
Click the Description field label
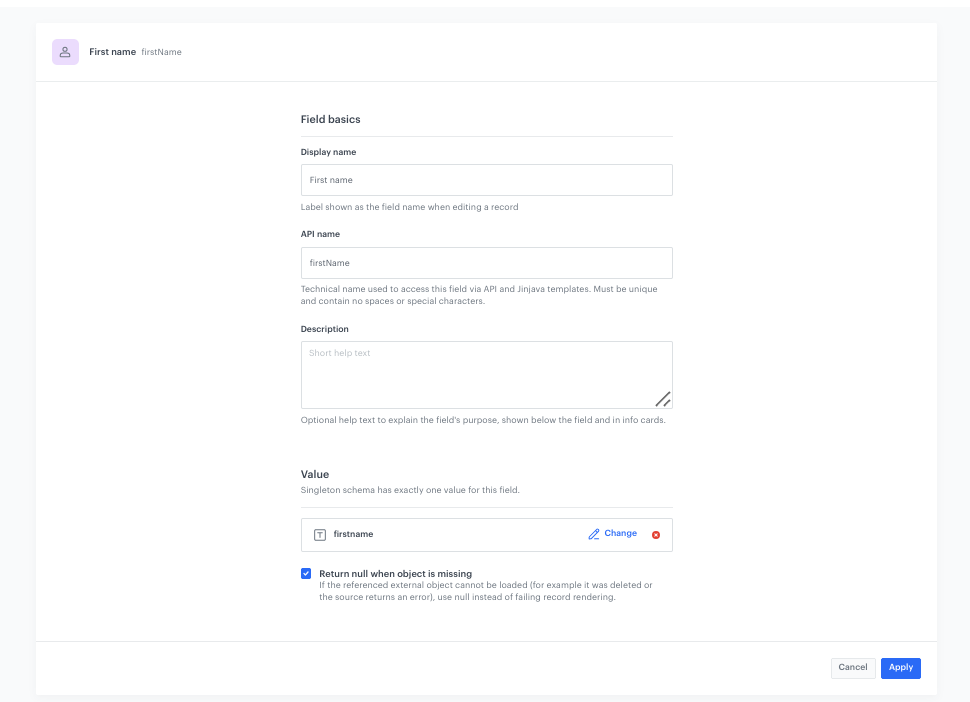(324, 329)
